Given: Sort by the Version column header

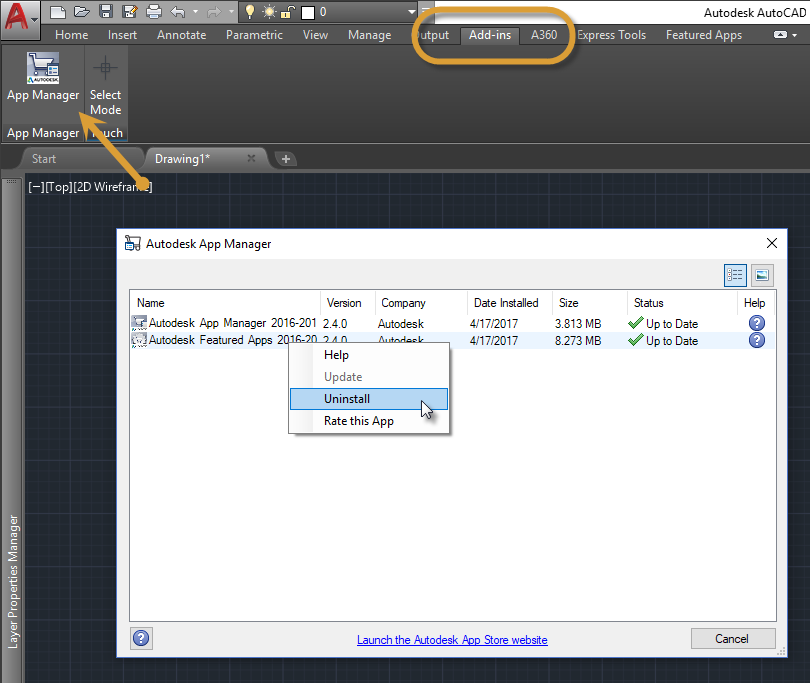Looking at the screenshot, I should tap(348, 303).
